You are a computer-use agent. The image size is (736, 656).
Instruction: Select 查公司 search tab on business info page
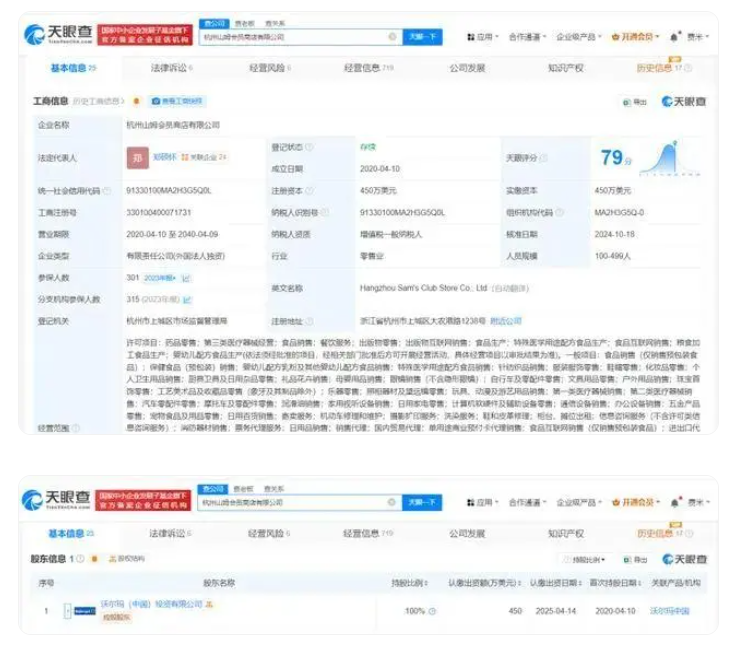click(215, 23)
